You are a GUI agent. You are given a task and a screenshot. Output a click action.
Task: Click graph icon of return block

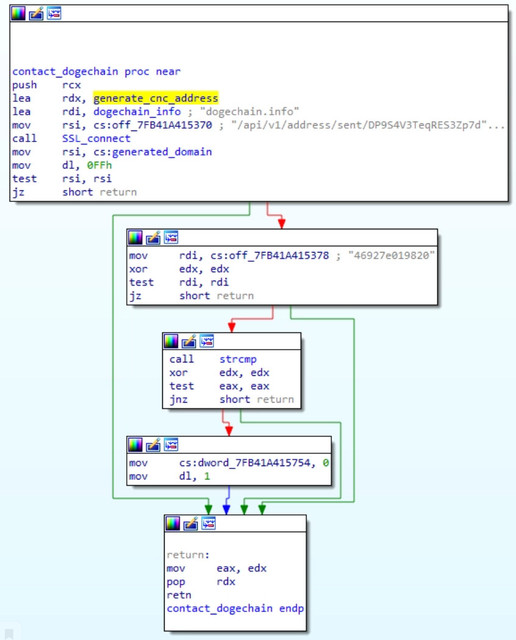coord(209,523)
